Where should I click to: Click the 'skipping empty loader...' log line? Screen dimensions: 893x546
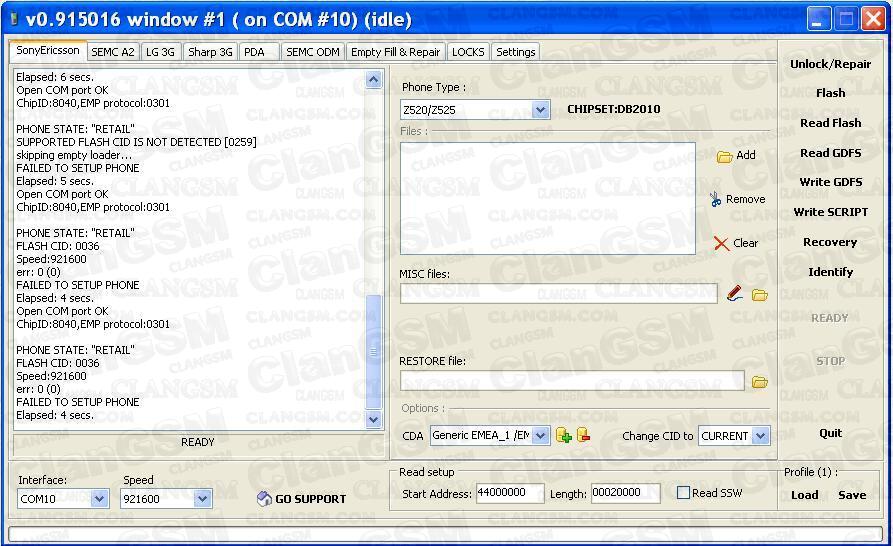click(73, 155)
